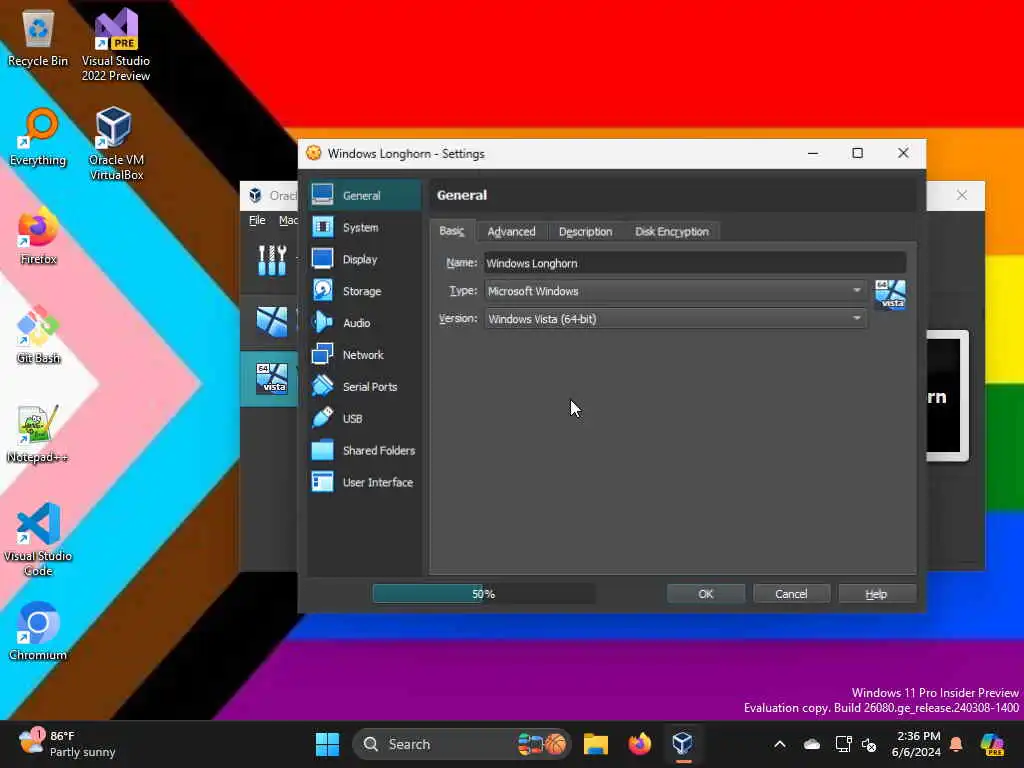Click the Cancel button

[792, 594]
